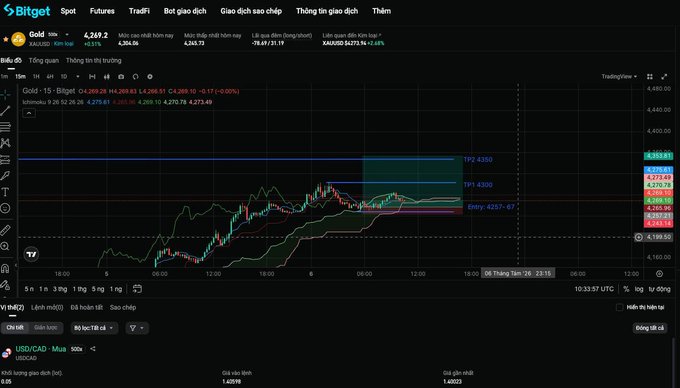Select the crosshair cursor tool
The image size is (680, 388).
(5, 94)
